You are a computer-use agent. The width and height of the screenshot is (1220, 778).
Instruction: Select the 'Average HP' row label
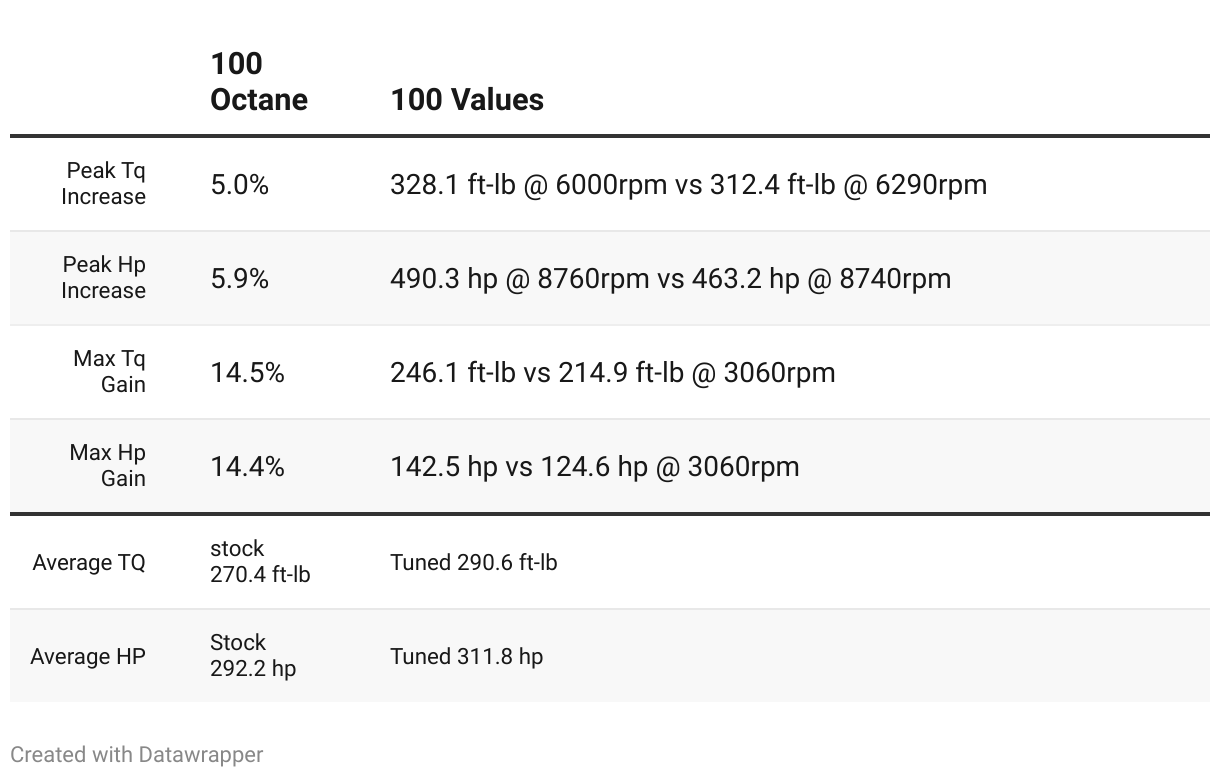88,656
